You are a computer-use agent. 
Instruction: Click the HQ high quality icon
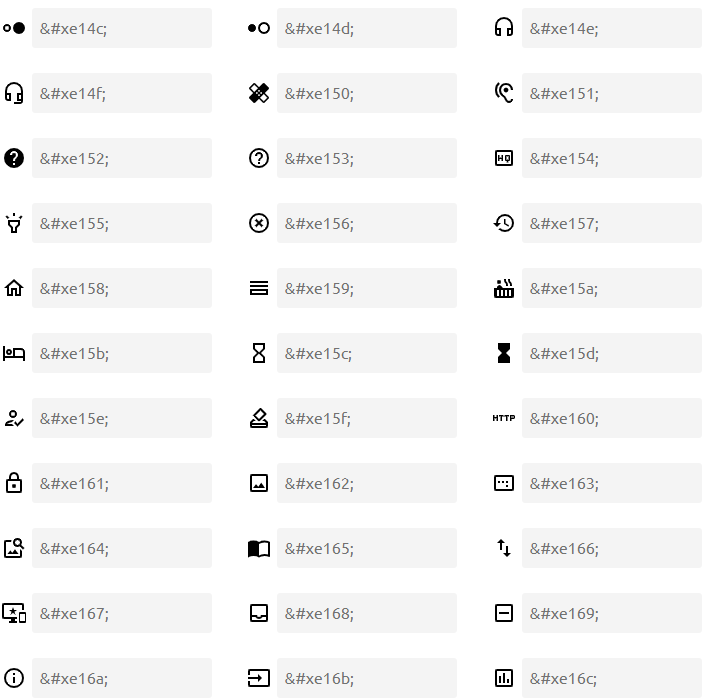click(504, 158)
